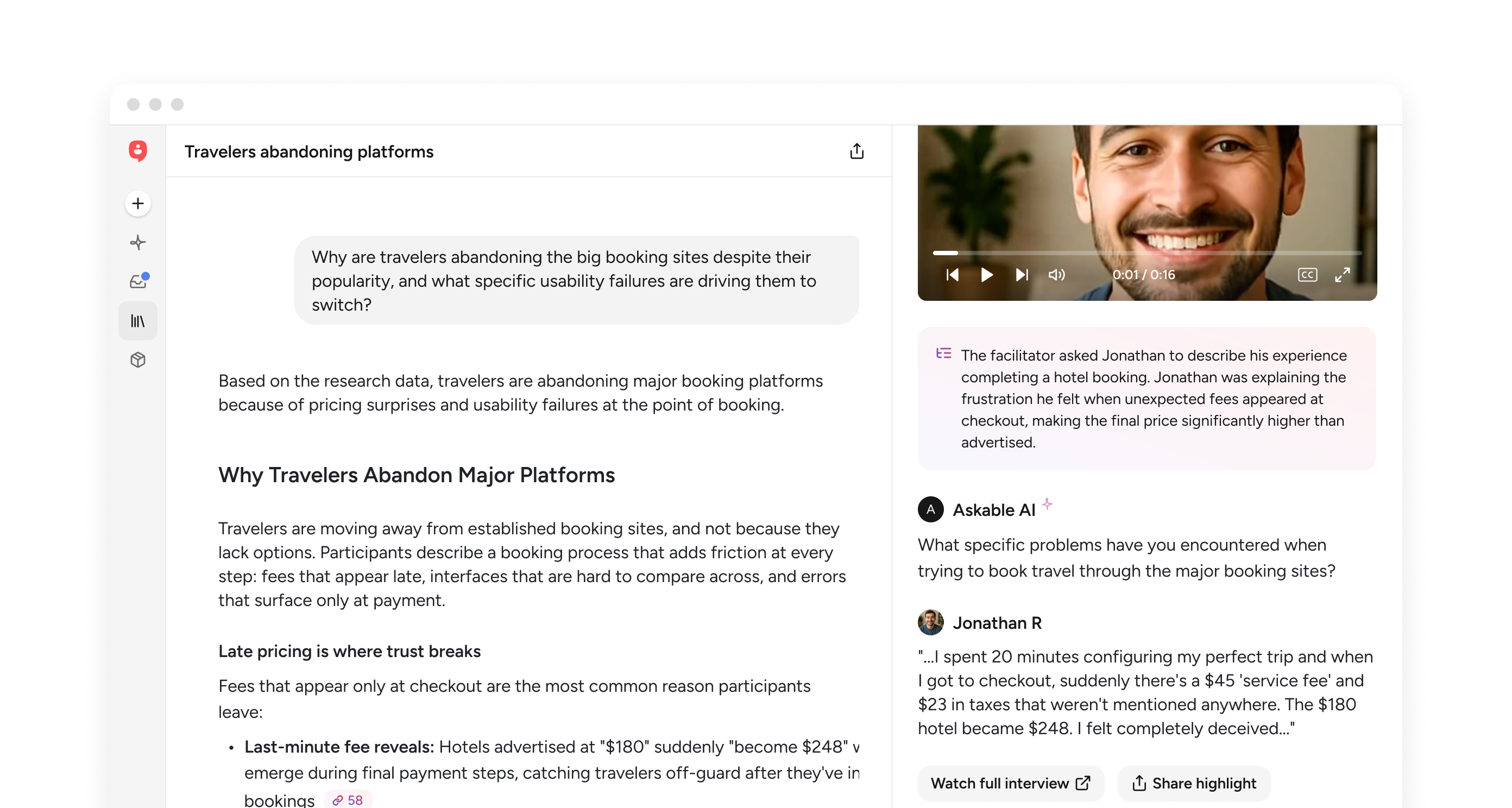Expand video to fullscreen
1512x808 pixels.
(1343, 275)
